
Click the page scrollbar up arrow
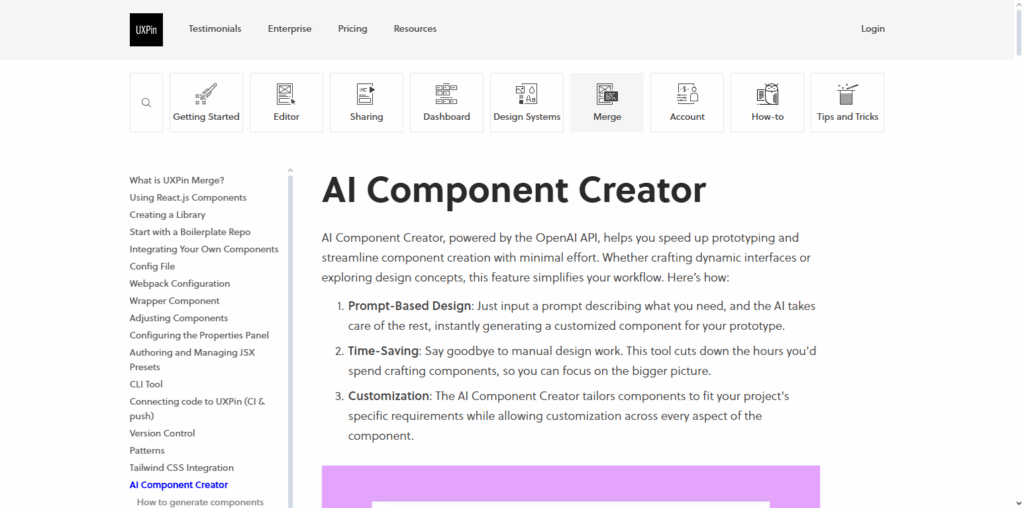[x=1018, y=5]
